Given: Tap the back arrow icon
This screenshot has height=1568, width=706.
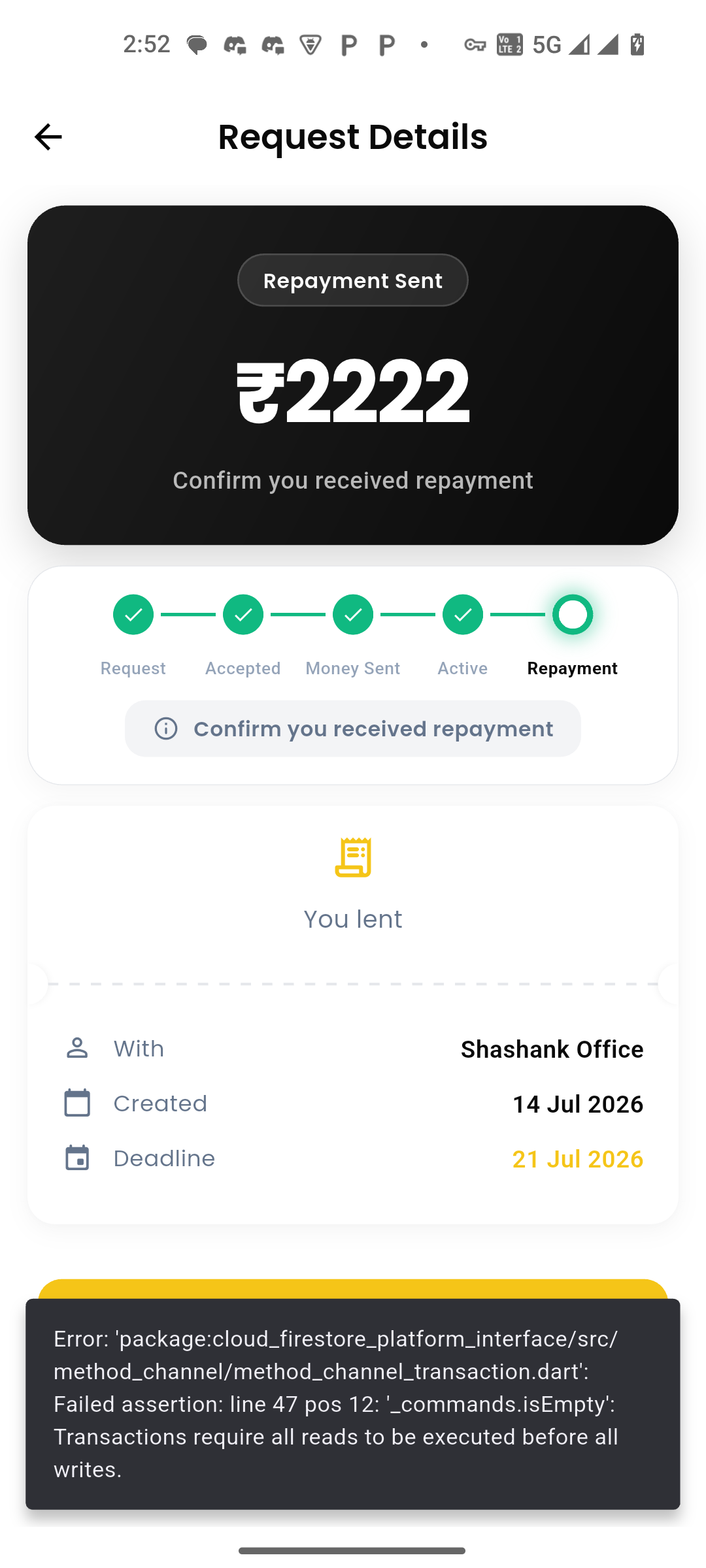Looking at the screenshot, I should point(48,137).
